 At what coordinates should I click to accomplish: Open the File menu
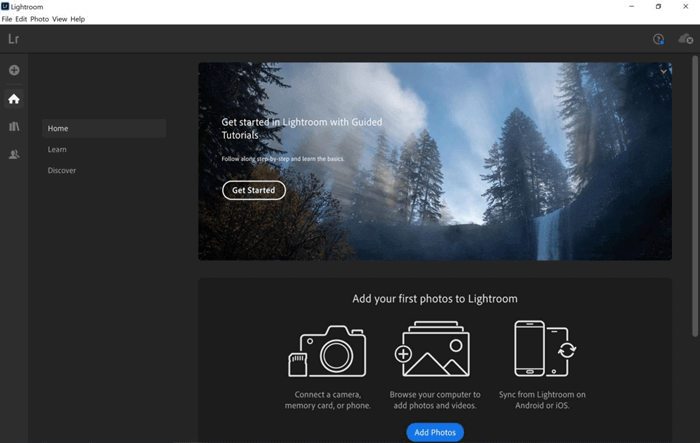tap(7, 19)
